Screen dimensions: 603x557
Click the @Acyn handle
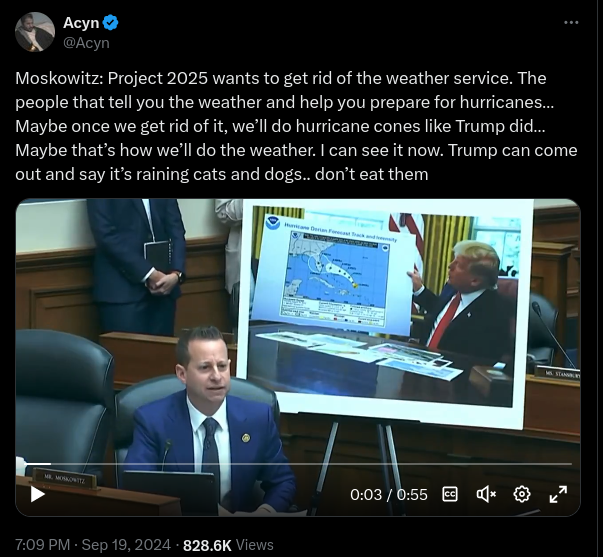coord(86,43)
